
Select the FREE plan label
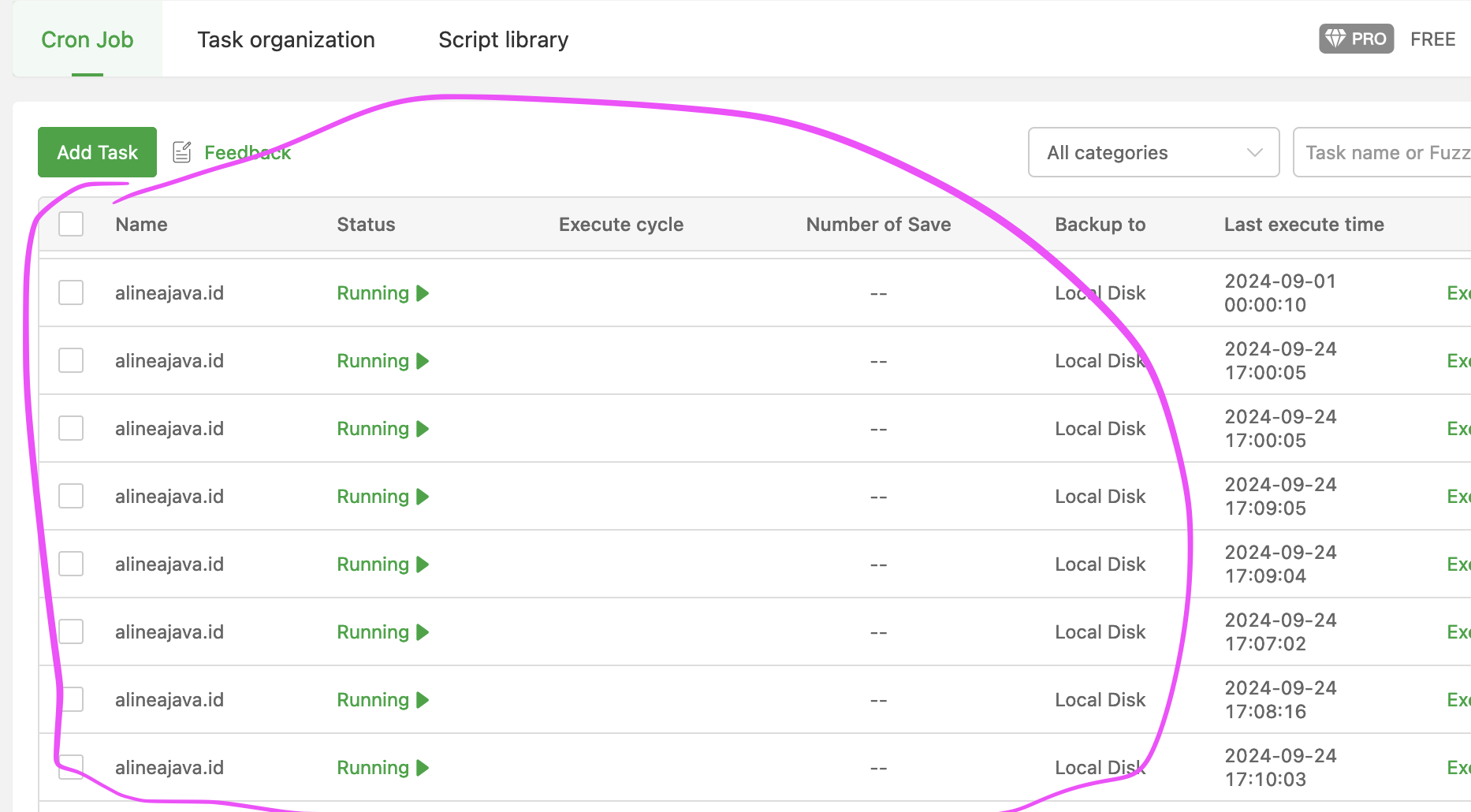coord(1432,39)
